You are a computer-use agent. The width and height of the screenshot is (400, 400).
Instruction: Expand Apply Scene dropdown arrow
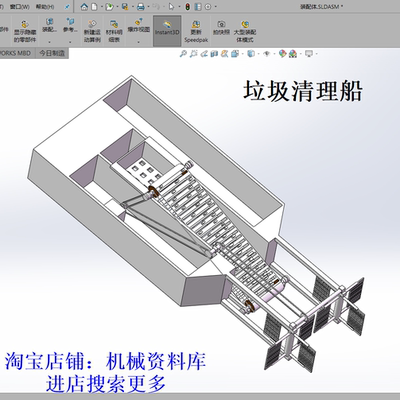tap(300, 54)
